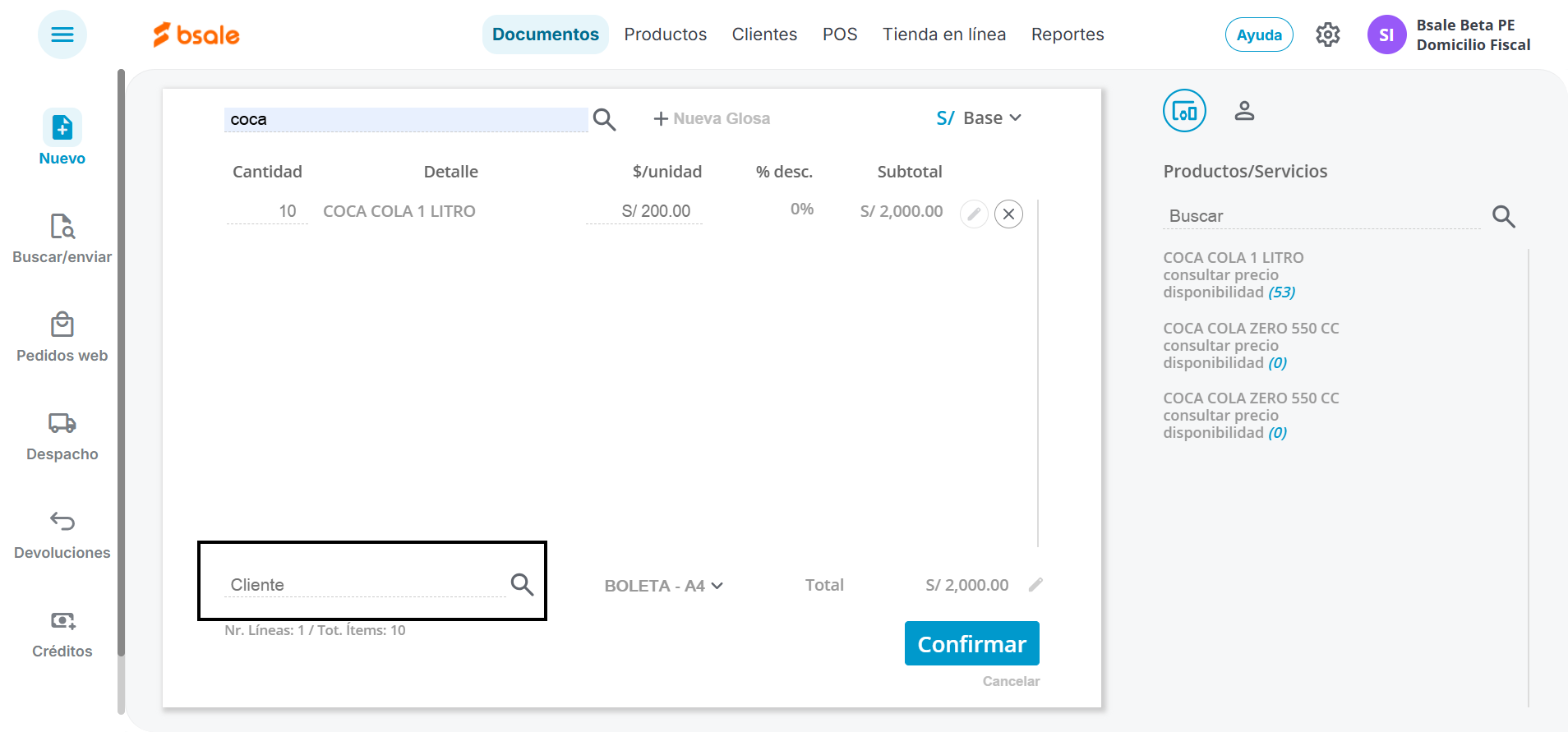The width and height of the screenshot is (1568, 732).
Task: Click the unit price field S/ 200.00
Action: (644, 212)
